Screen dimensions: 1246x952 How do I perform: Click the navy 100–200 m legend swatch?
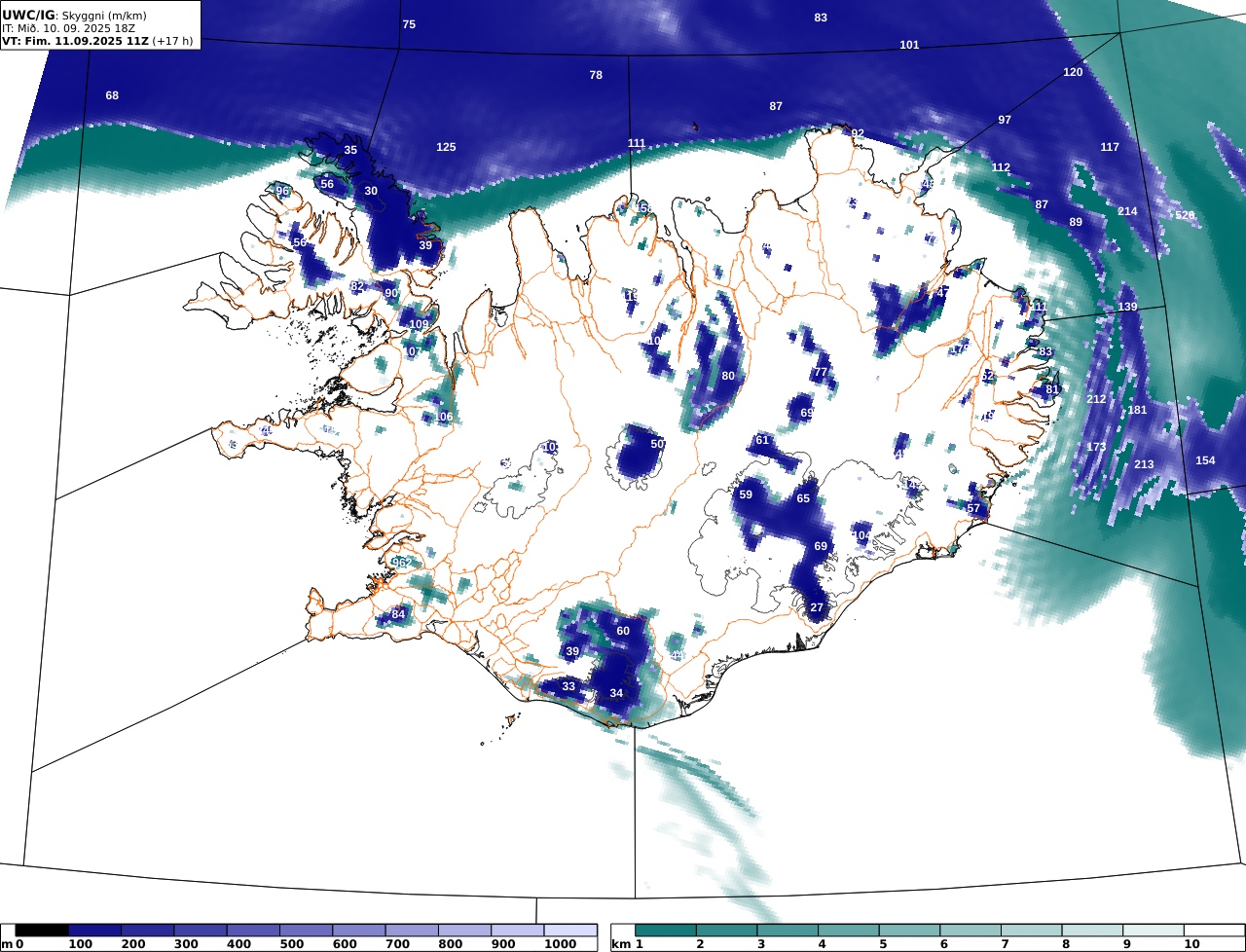click(x=94, y=931)
